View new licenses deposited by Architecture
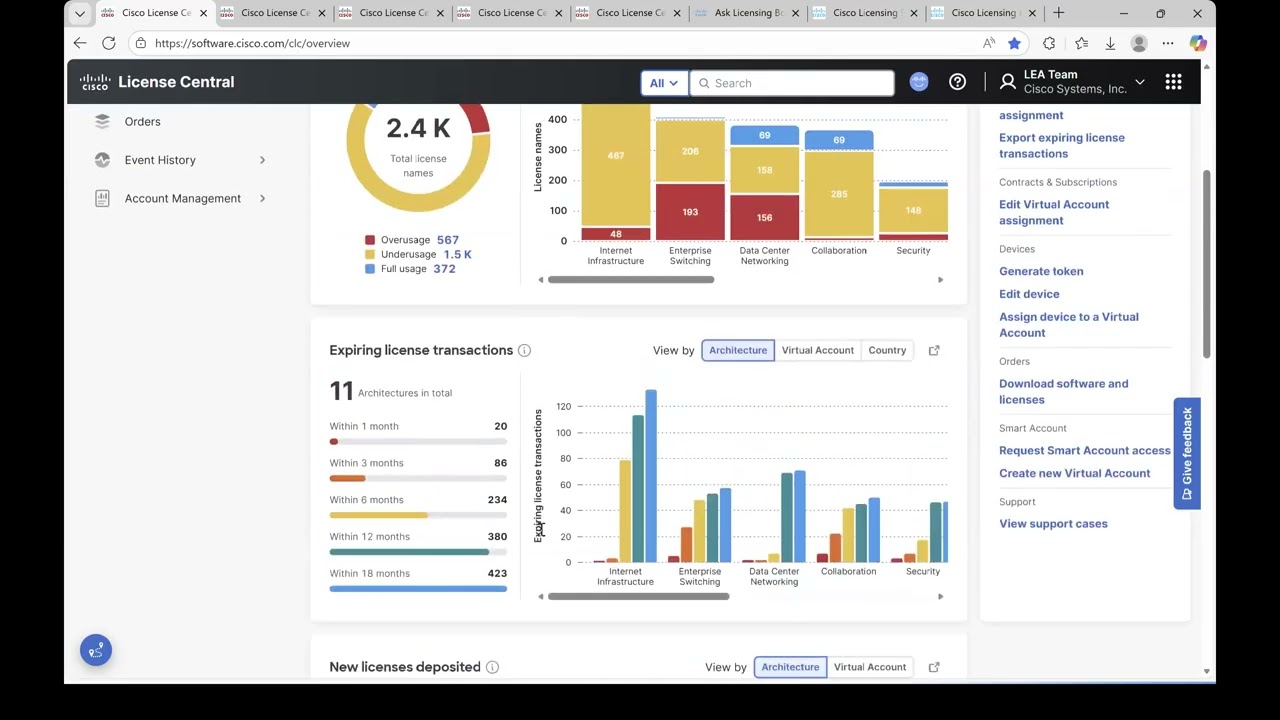 pos(790,667)
